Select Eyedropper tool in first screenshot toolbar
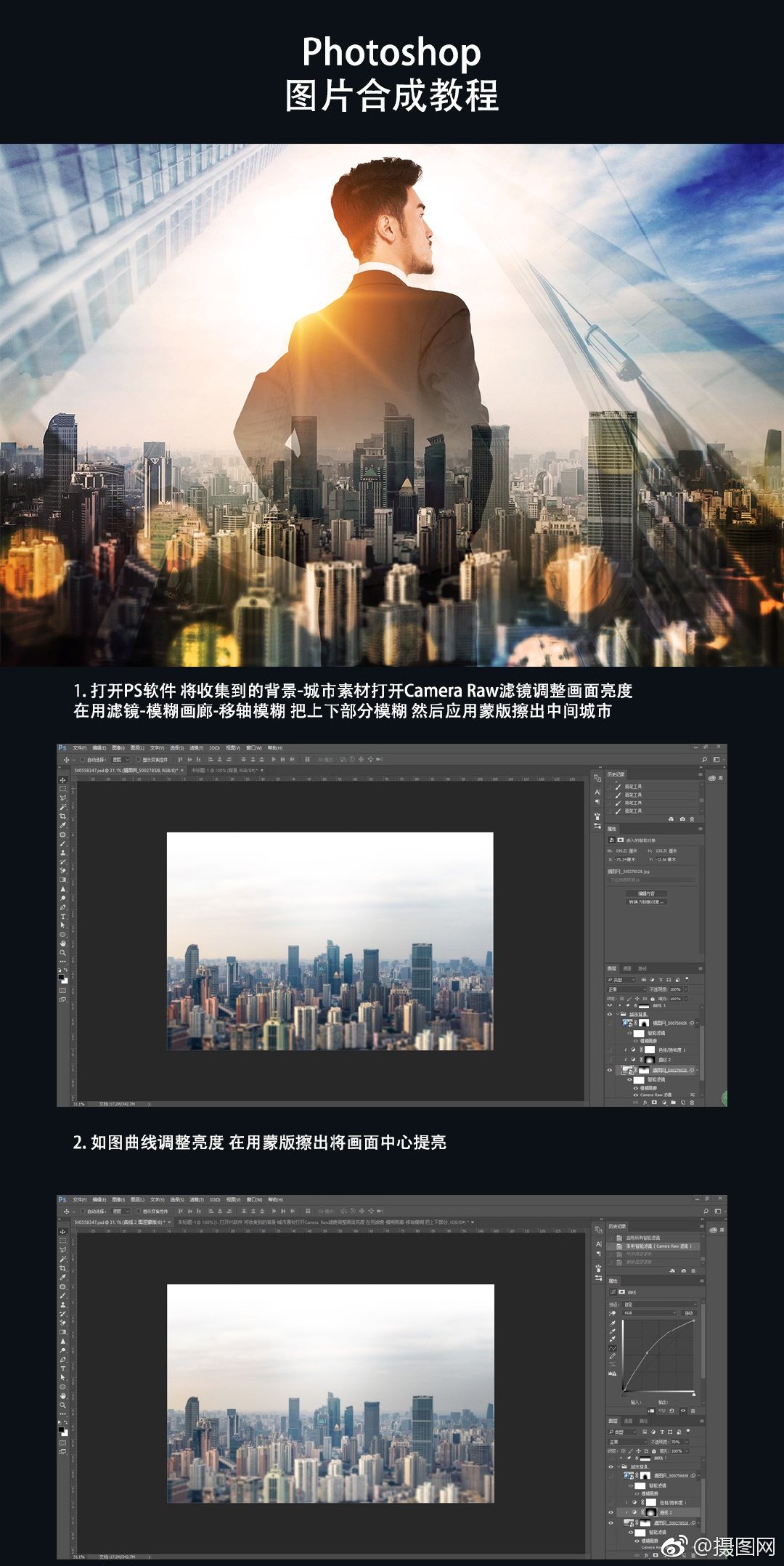Image resolution: width=784 pixels, height=1566 pixels. tap(62, 825)
